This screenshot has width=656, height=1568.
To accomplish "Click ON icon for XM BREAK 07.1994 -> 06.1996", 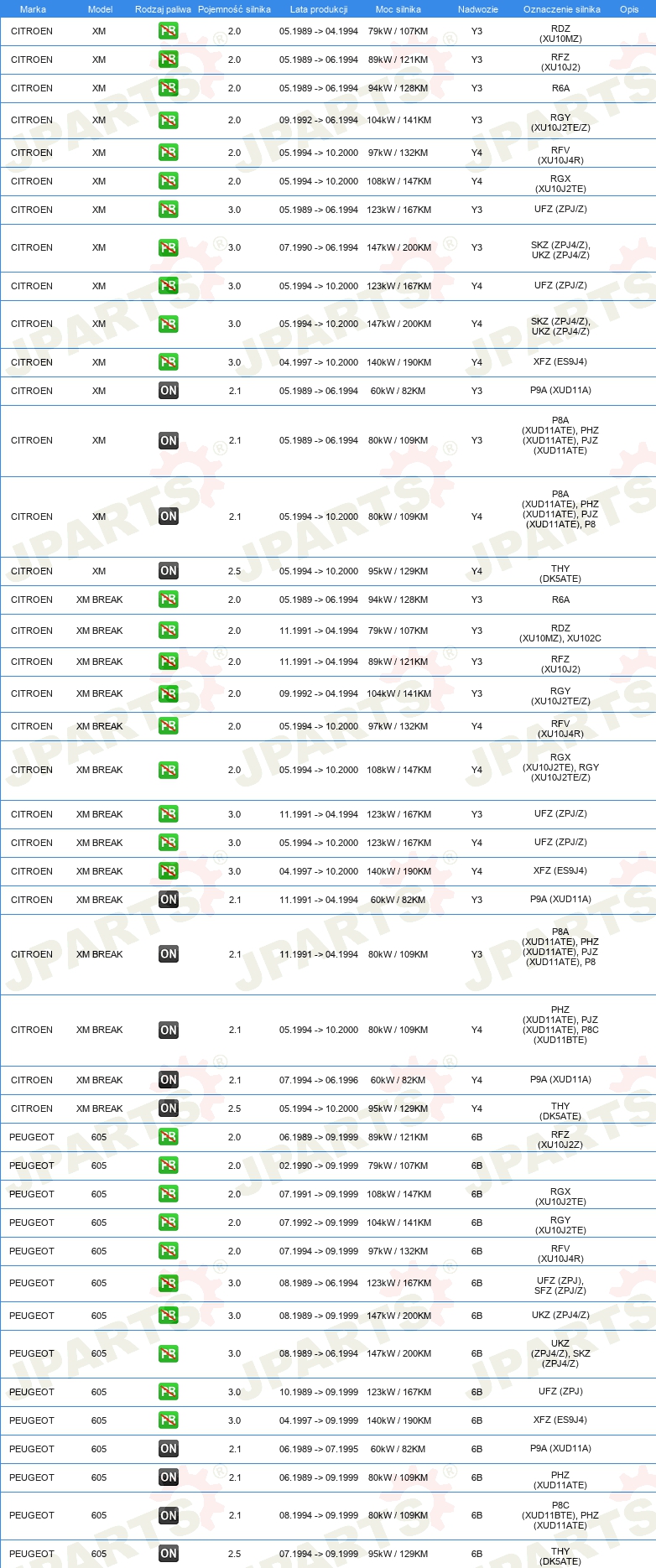I will [x=169, y=1080].
